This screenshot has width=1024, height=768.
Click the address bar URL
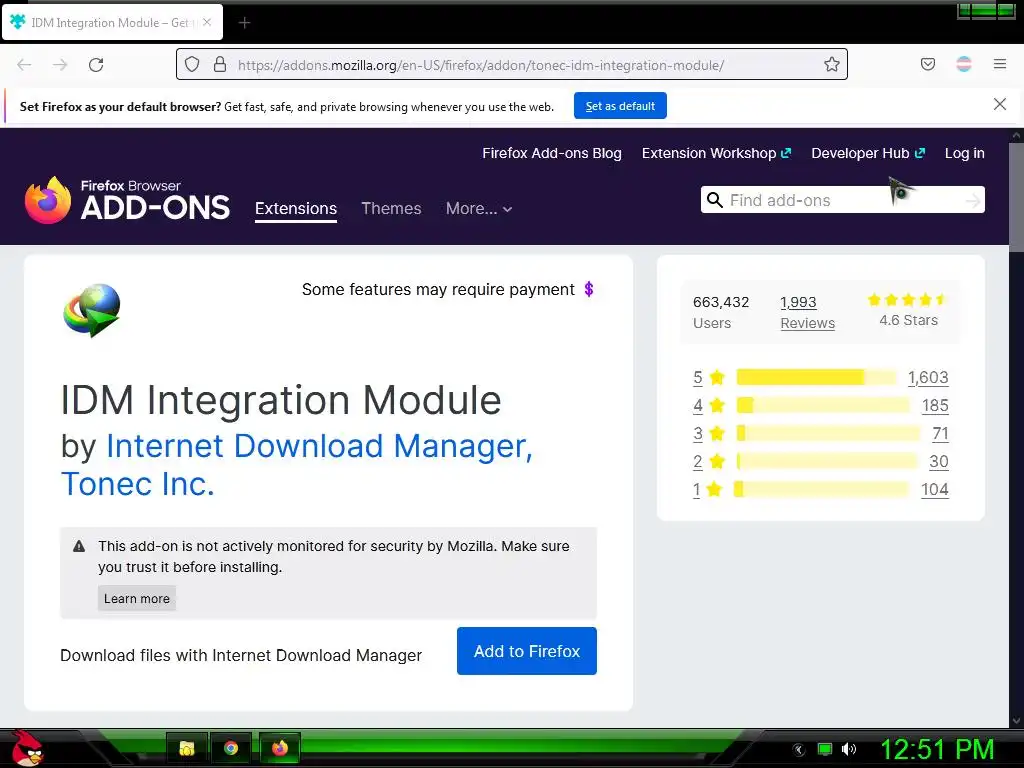click(x=481, y=65)
